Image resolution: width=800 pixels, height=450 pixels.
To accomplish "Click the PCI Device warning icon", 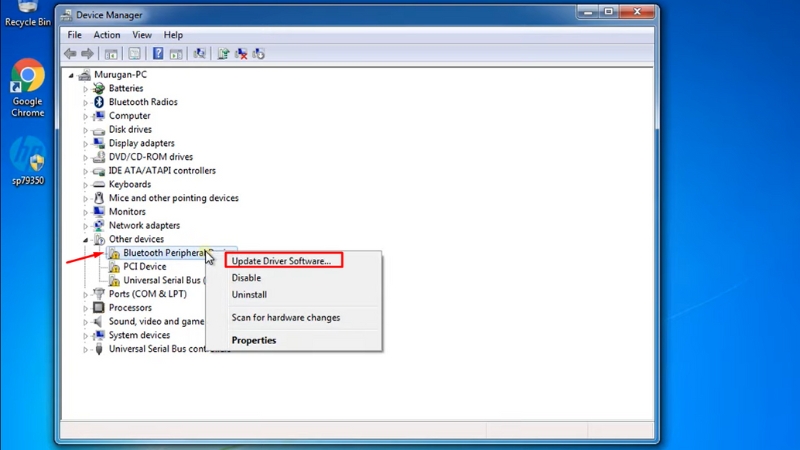I will [x=115, y=267].
